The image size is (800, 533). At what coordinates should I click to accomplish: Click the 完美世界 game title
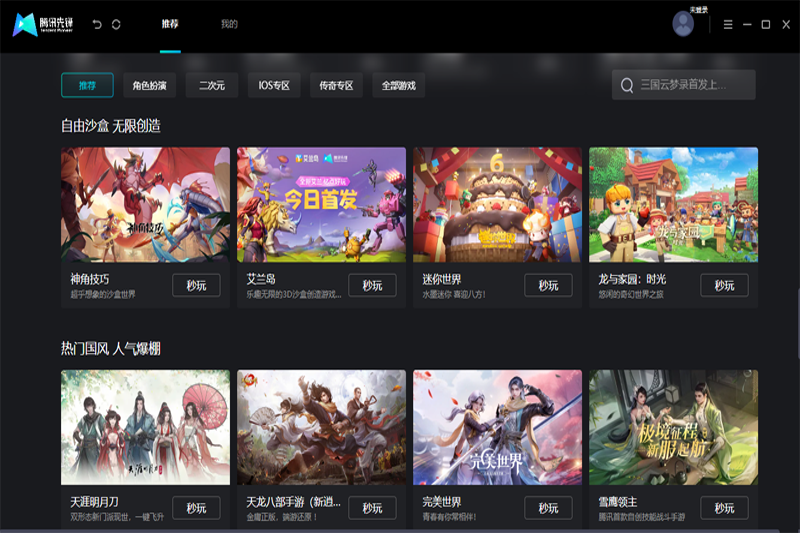(442, 502)
